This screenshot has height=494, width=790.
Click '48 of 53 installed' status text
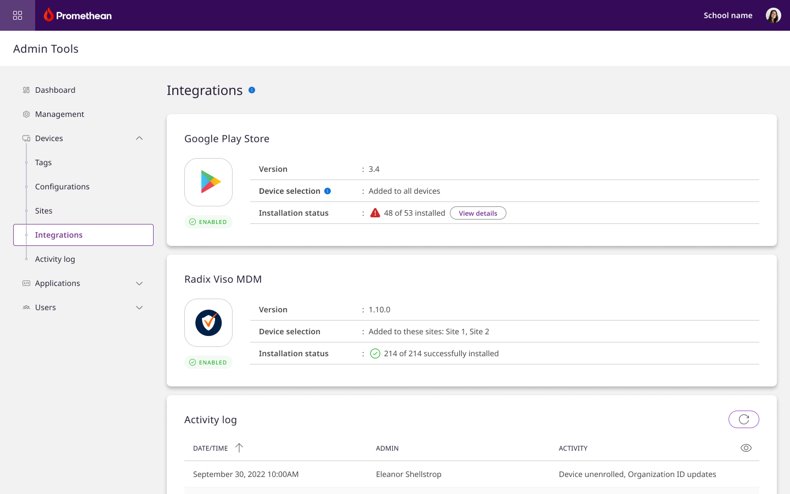coord(414,213)
